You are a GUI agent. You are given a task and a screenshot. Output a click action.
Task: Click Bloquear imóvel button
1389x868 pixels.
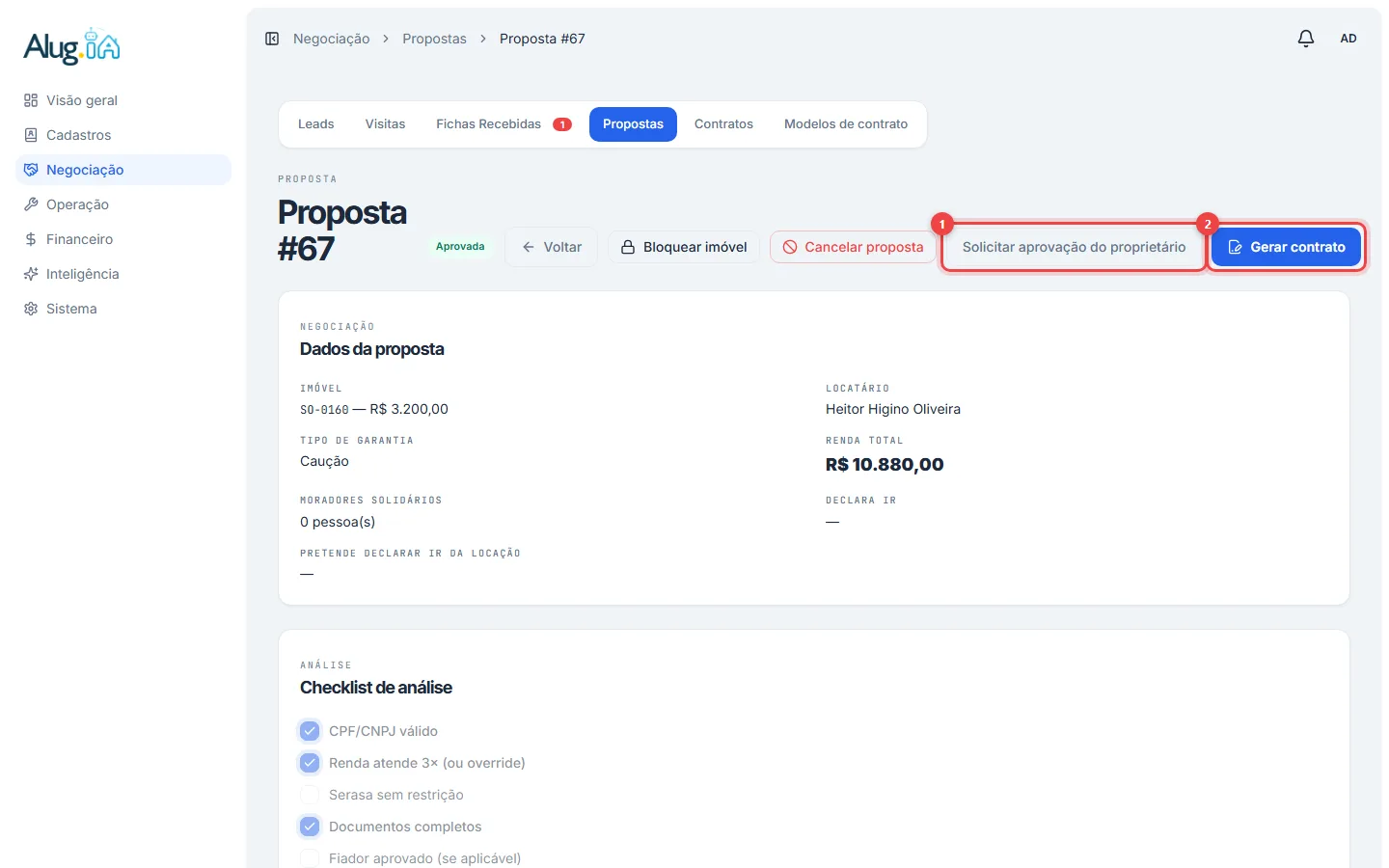pyautogui.click(x=684, y=247)
